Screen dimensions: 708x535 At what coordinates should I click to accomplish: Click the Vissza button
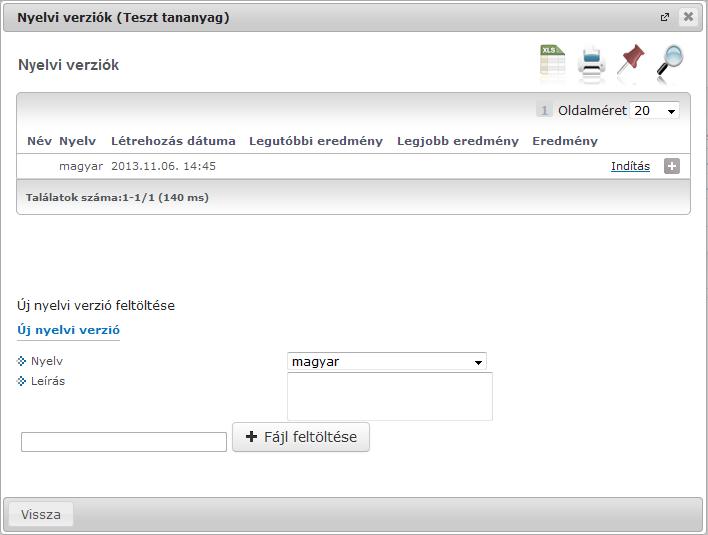41,514
